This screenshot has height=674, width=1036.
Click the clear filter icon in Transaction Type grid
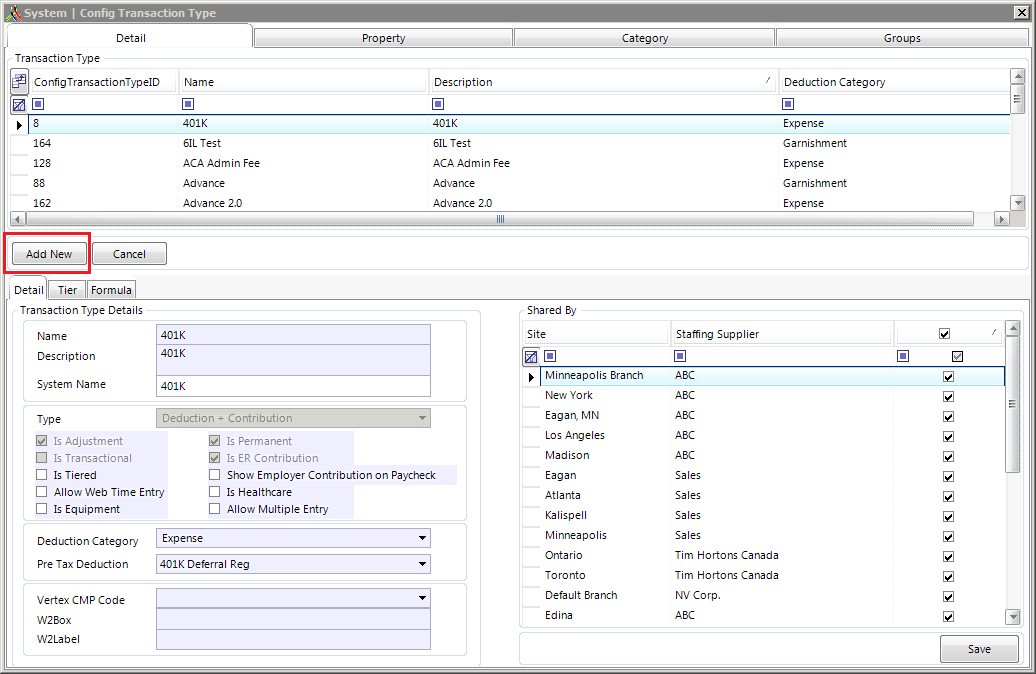[x=19, y=104]
